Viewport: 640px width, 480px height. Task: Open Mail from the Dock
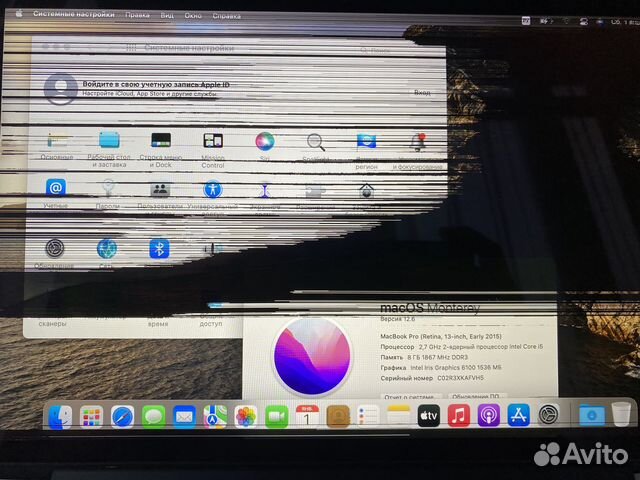pos(184,417)
